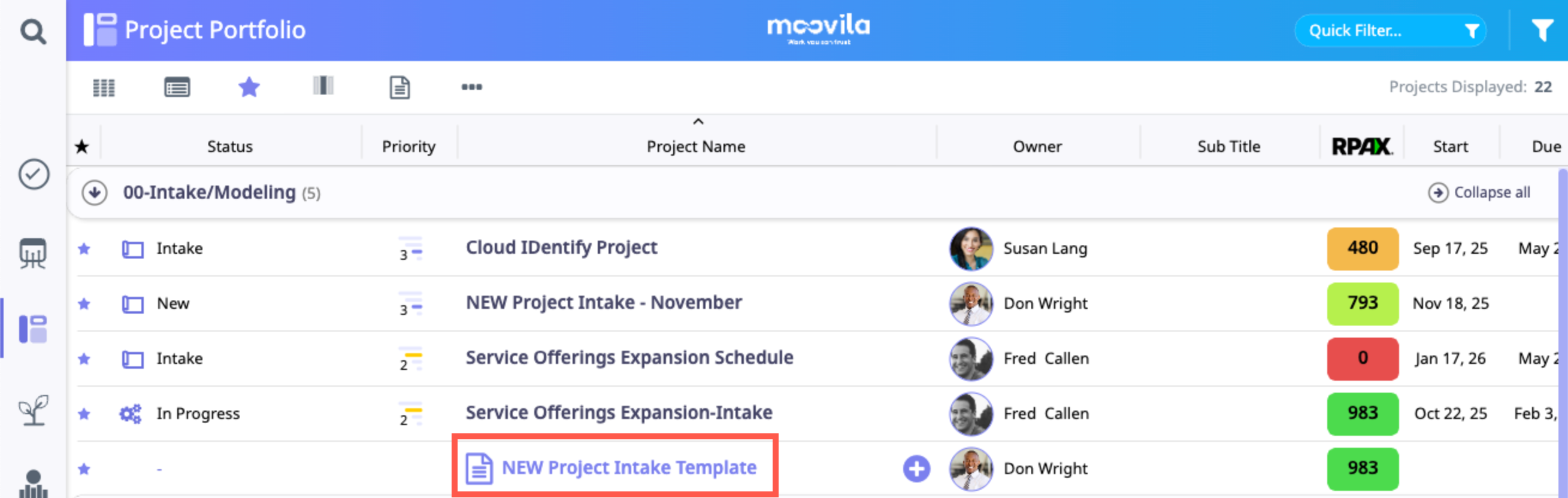Open the grid view icon in toolbar
The image size is (1568, 498).
pyautogui.click(x=104, y=87)
